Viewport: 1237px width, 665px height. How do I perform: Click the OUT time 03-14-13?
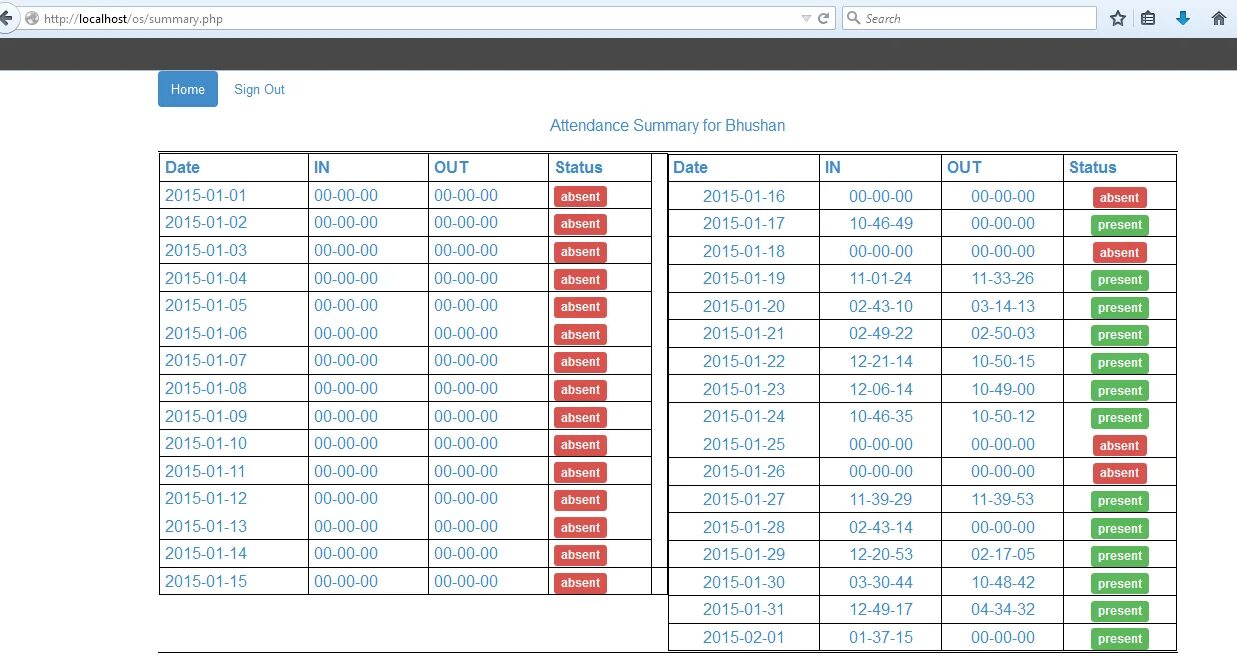click(1003, 307)
